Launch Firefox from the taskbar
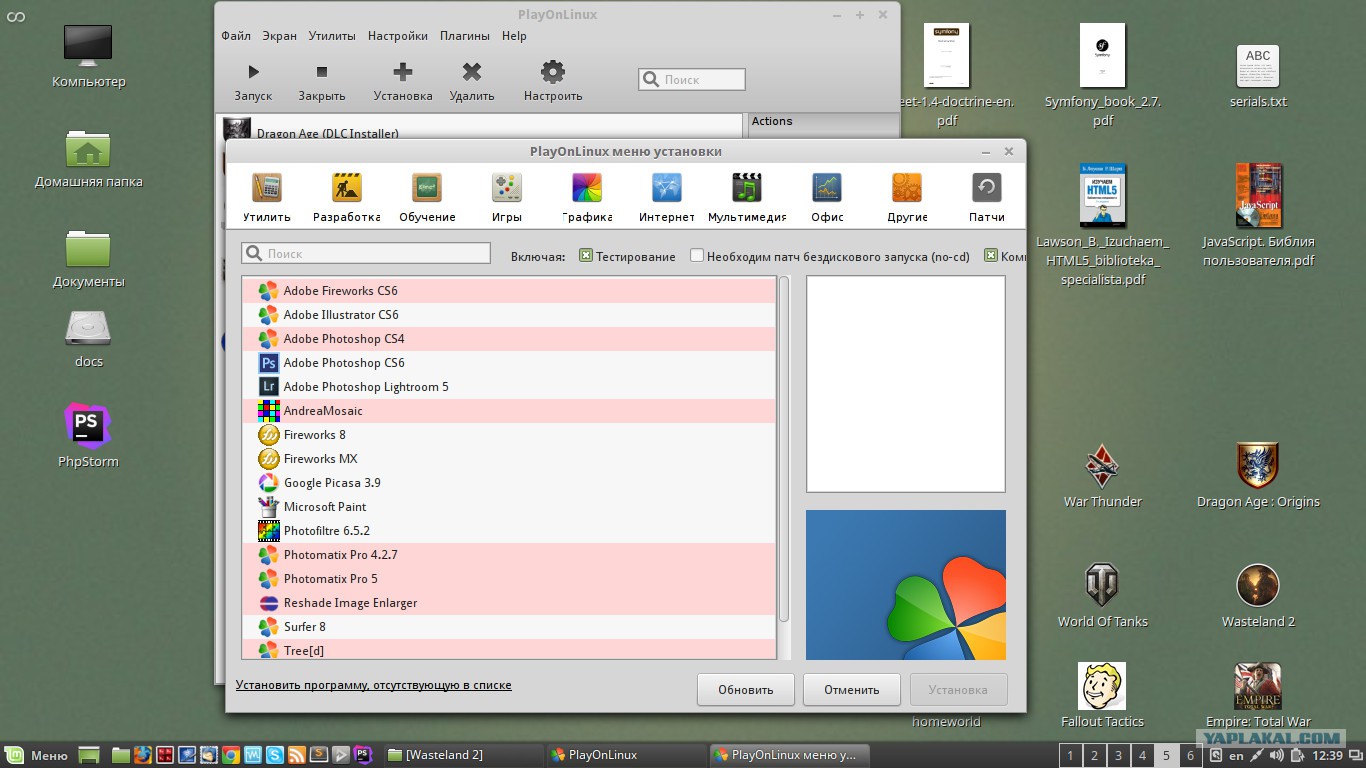The width and height of the screenshot is (1366, 768). tap(143, 755)
